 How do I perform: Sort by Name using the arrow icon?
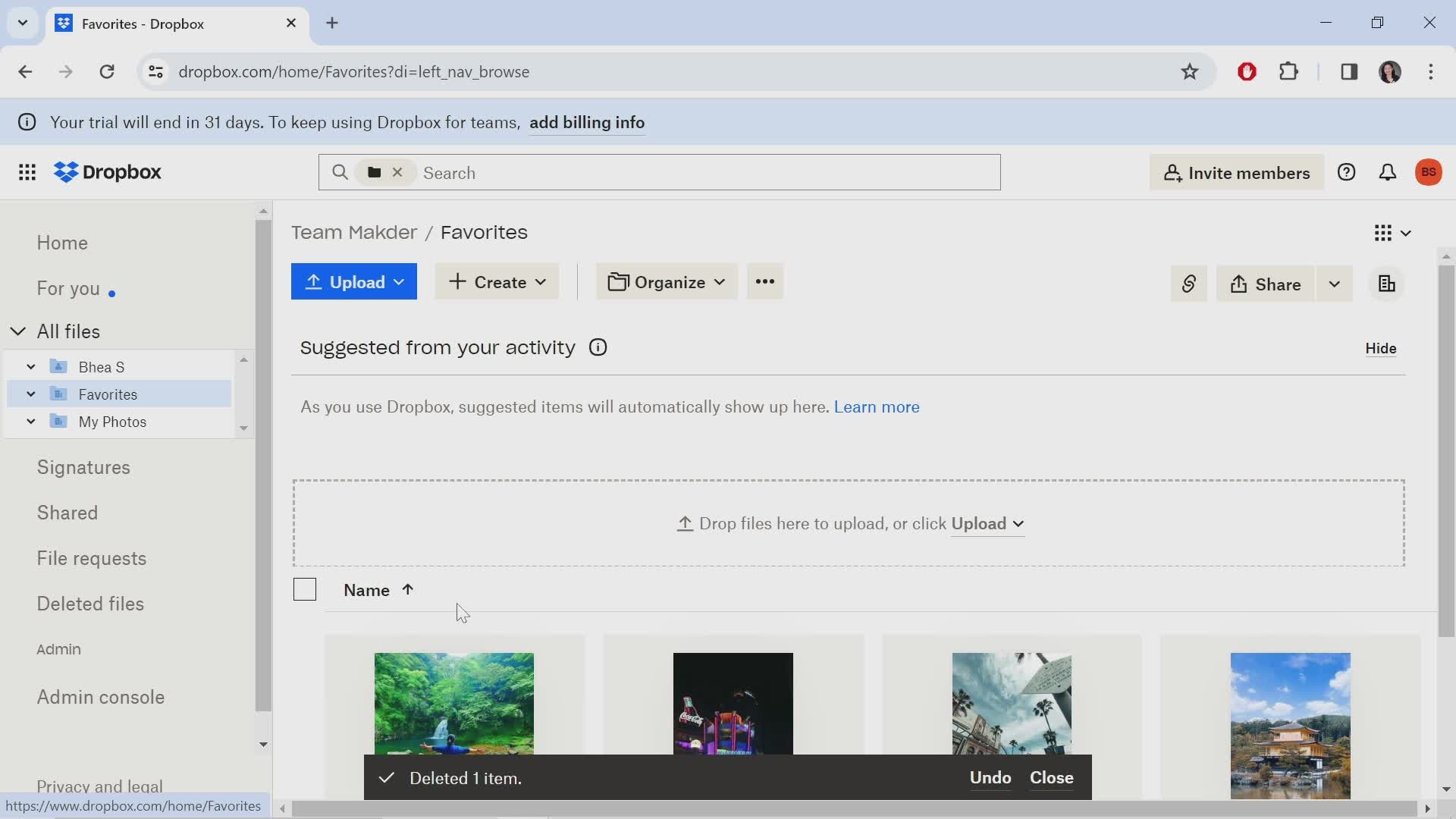tap(407, 590)
